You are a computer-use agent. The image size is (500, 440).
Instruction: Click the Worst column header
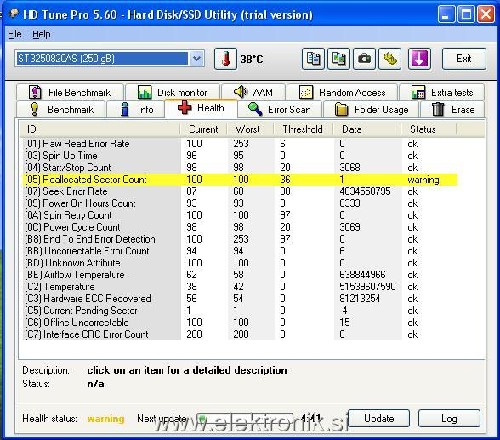pyautogui.click(x=250, y=129)
